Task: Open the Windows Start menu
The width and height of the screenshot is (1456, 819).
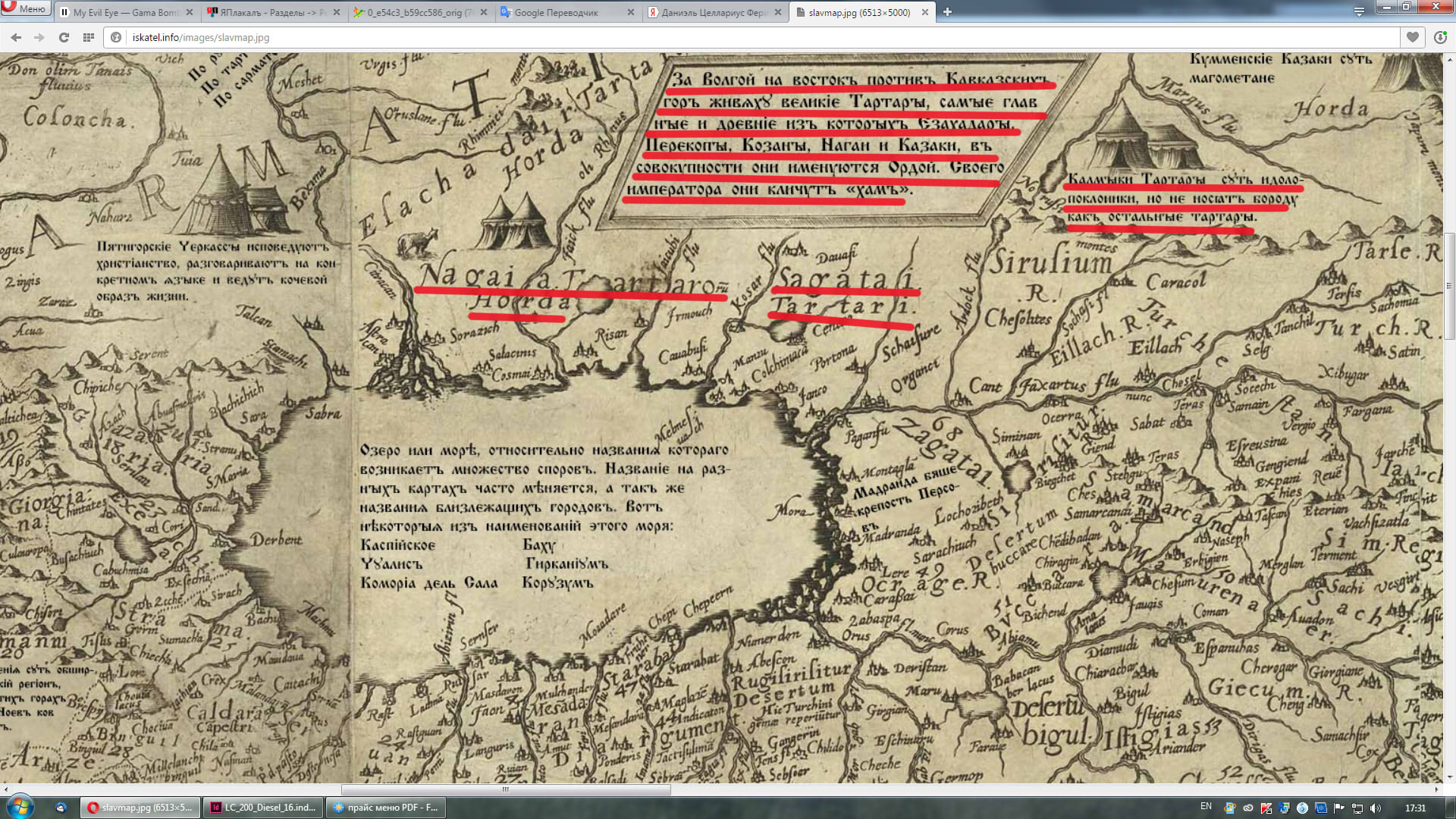Action: pos(19,807)
